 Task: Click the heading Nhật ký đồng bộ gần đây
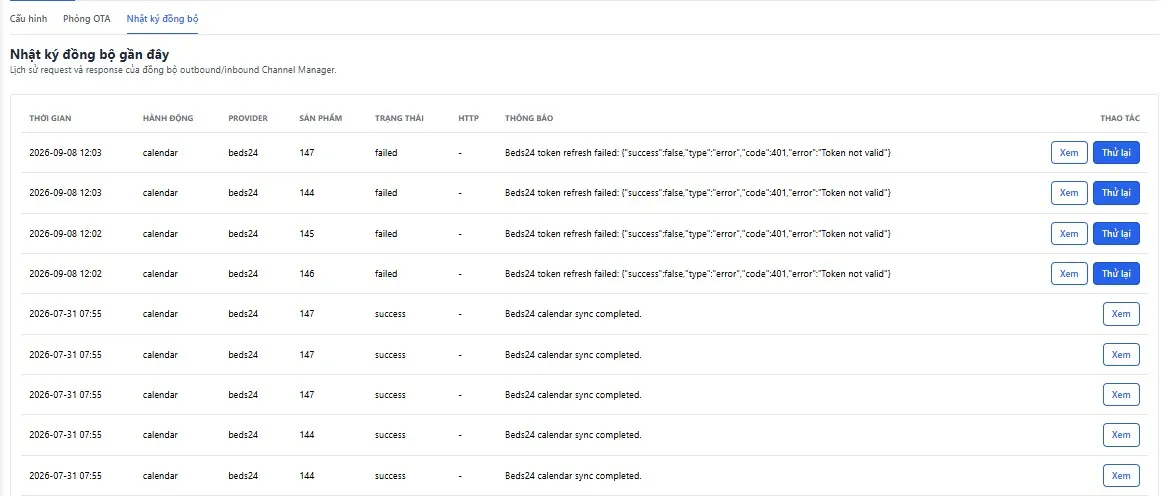point(90,55)
